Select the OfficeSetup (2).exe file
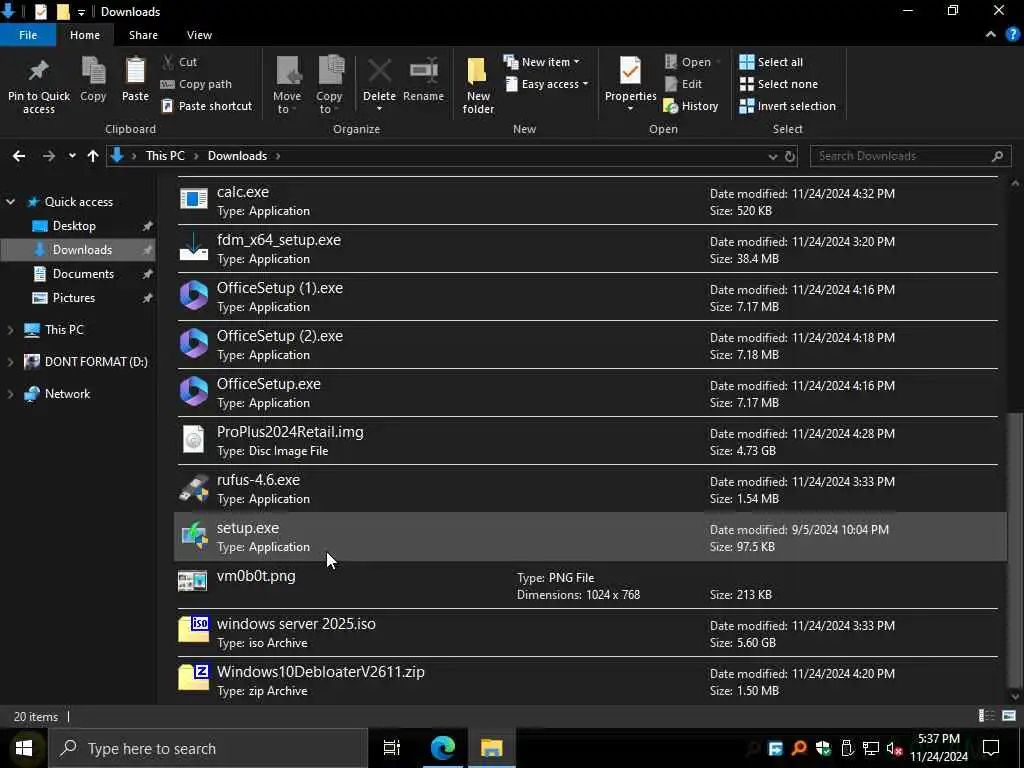 click(588, 345)
